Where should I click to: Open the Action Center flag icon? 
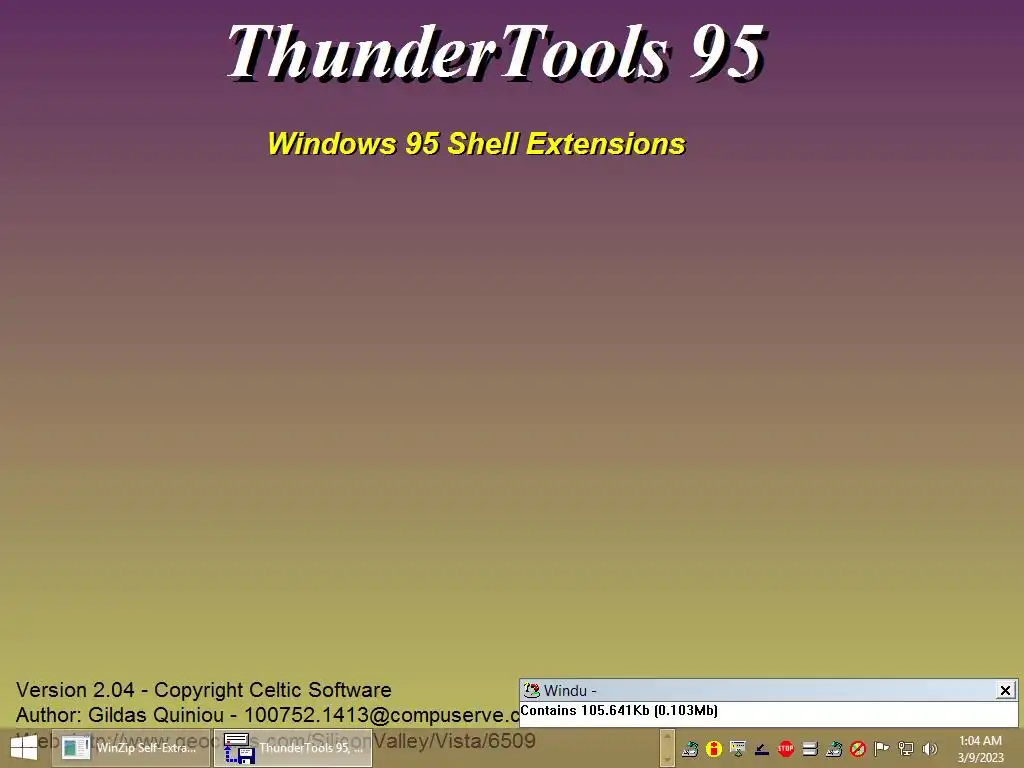882,749
